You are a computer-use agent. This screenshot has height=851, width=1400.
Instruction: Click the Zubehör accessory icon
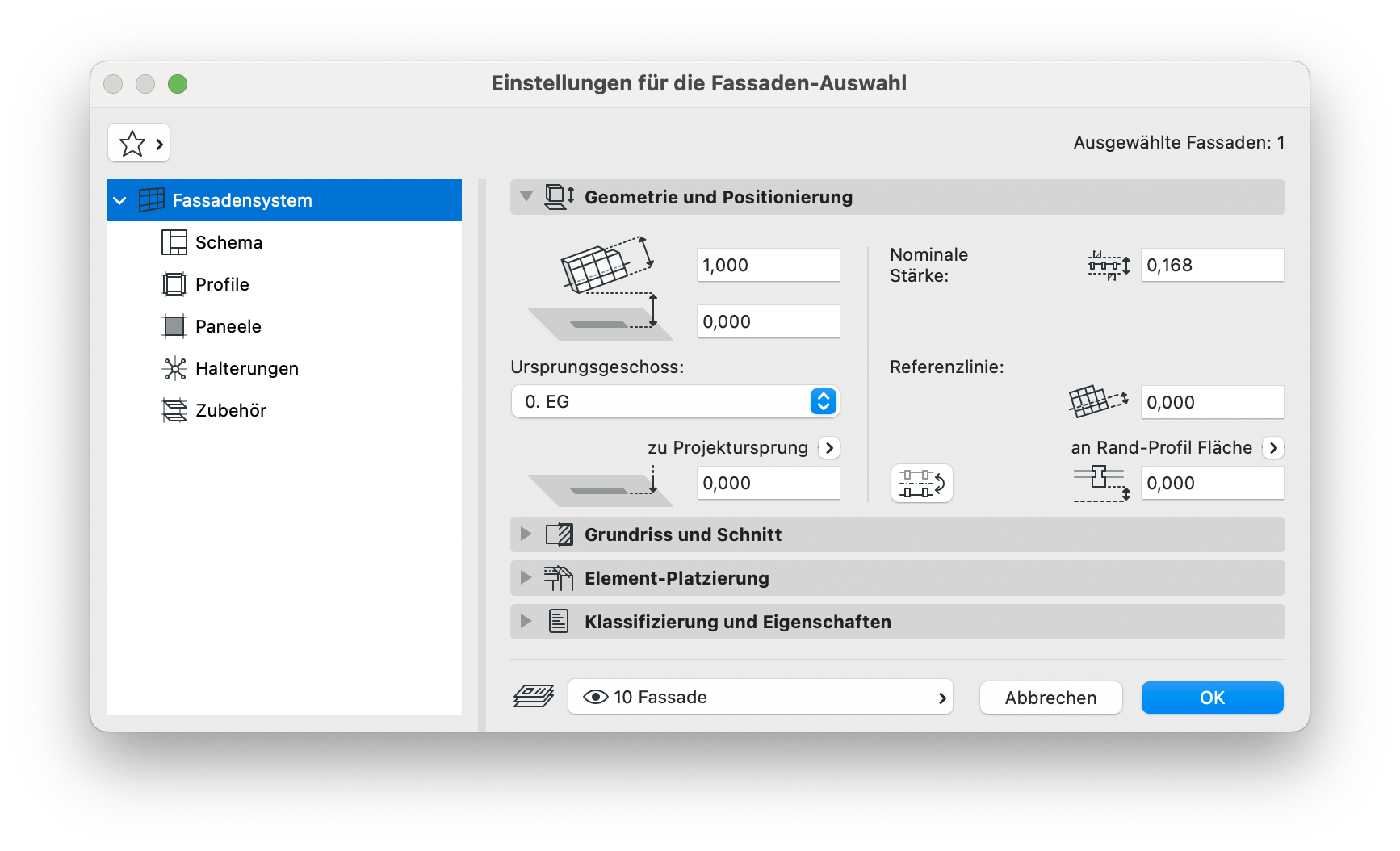[x=174, y=410]
